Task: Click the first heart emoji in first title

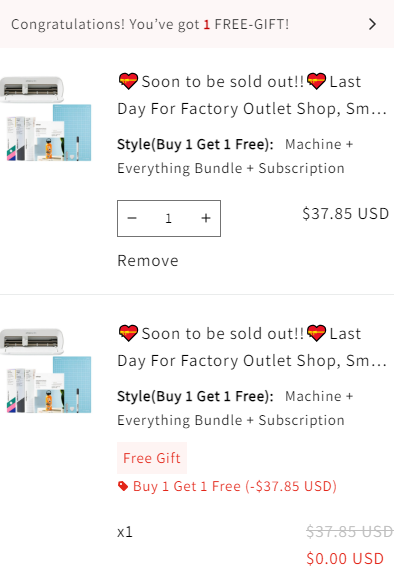Action: pyautogui.click(x=128, y=81)
